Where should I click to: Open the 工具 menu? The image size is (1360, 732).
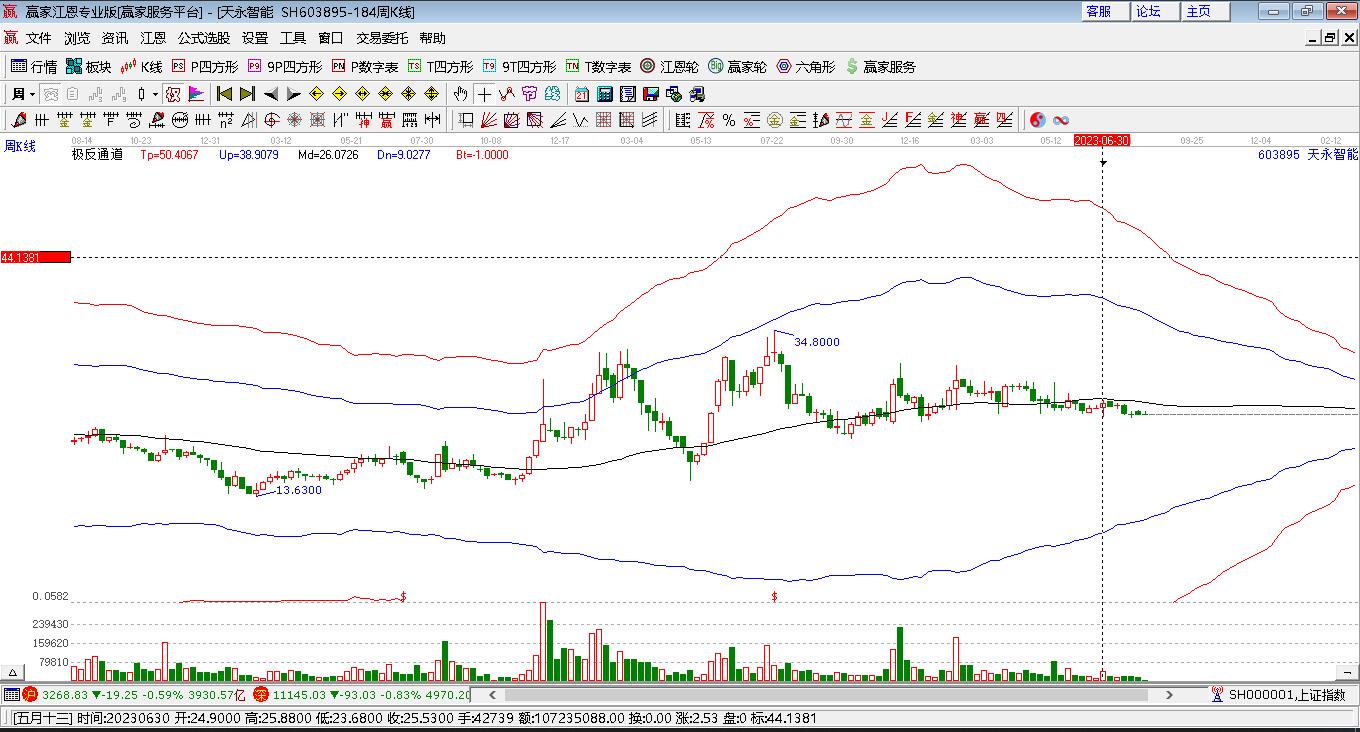[x=293, y=38]
